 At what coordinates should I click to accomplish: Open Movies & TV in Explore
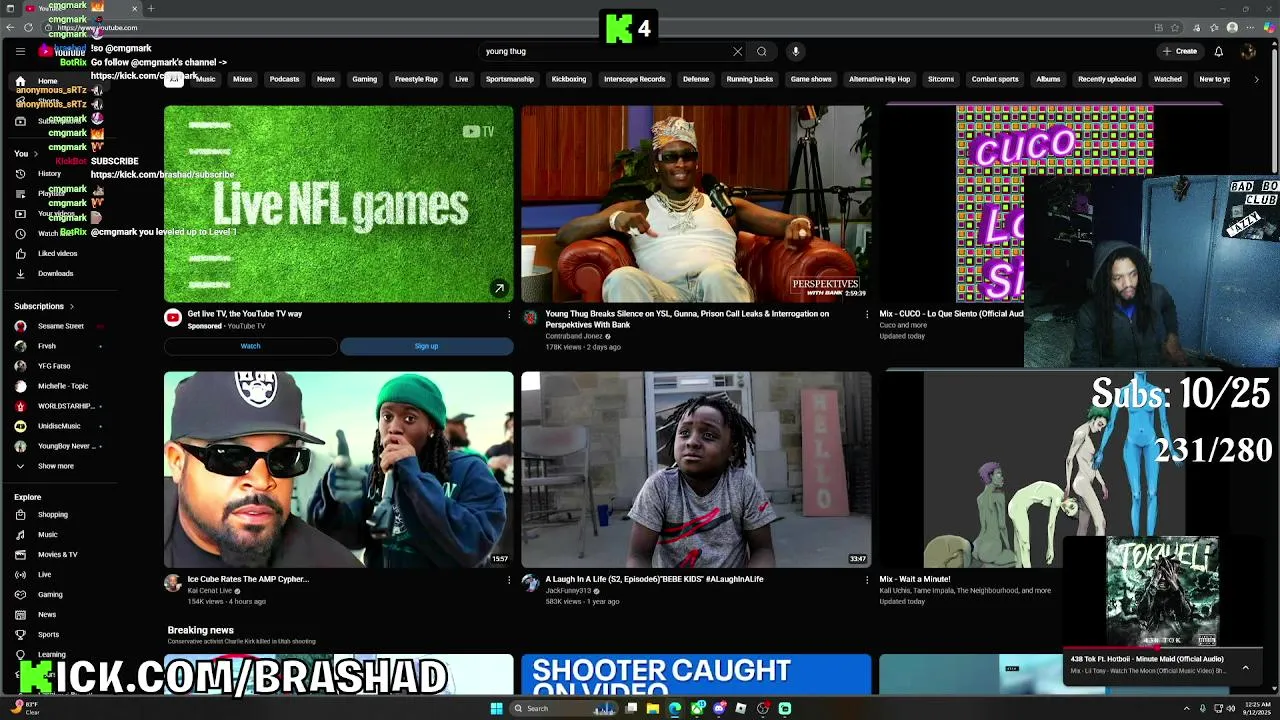pos(57,554)
